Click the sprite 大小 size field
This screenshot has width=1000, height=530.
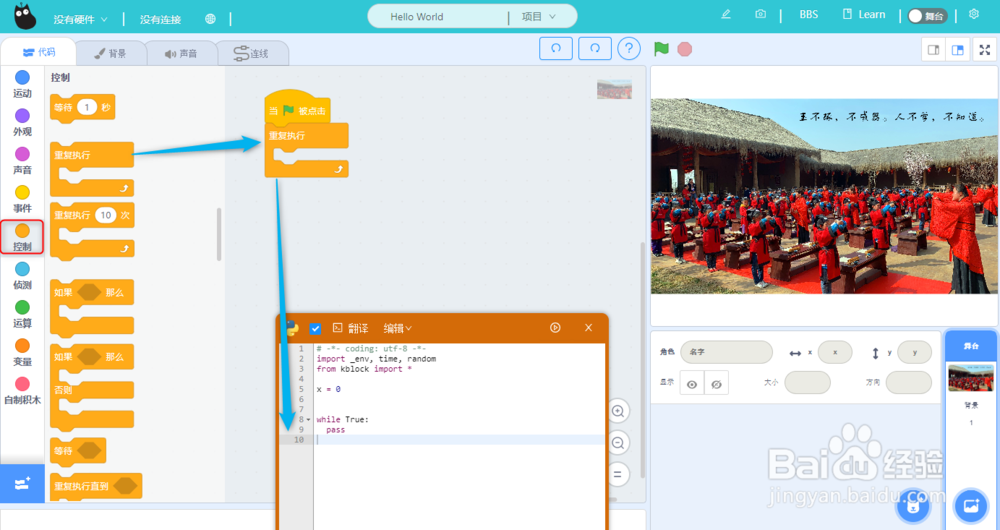coord(807,383)
